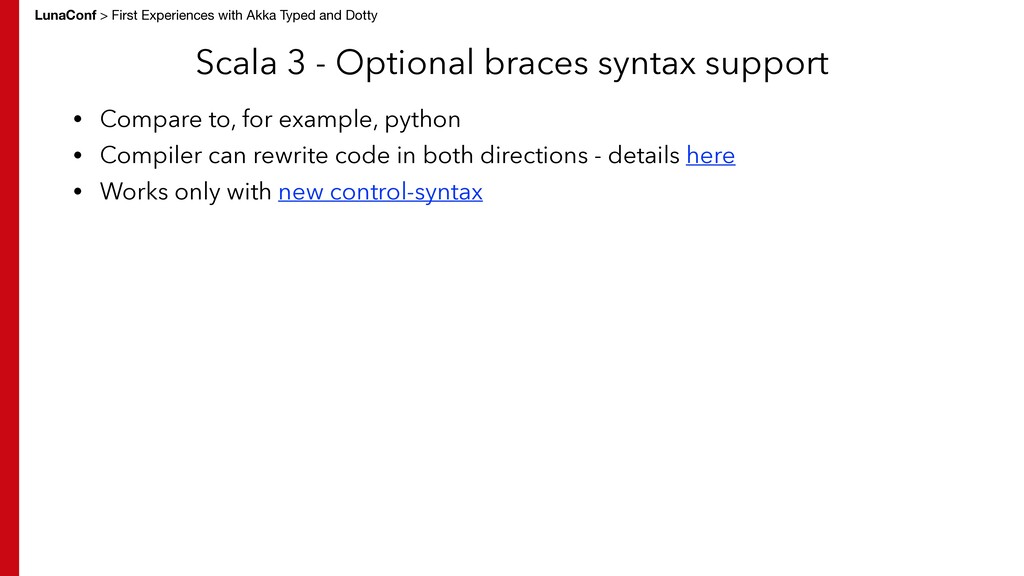Open the "here" details link
The image size is (1024, 576).
tap(710, 156)
